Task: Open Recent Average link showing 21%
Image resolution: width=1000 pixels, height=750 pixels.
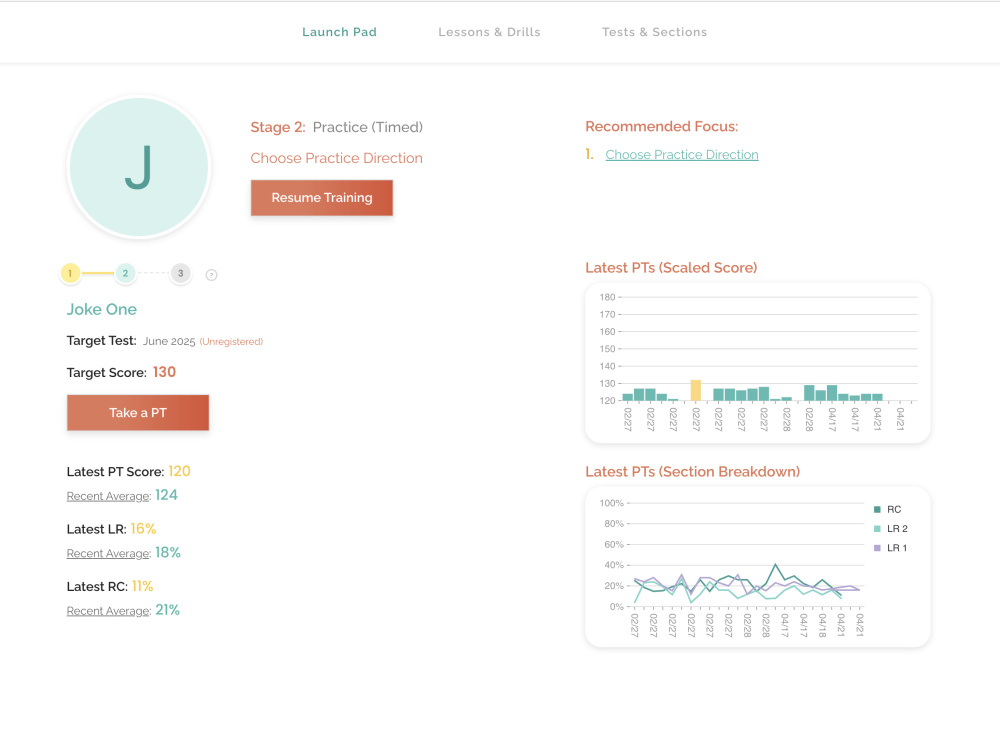Action: tap(108, 611)
